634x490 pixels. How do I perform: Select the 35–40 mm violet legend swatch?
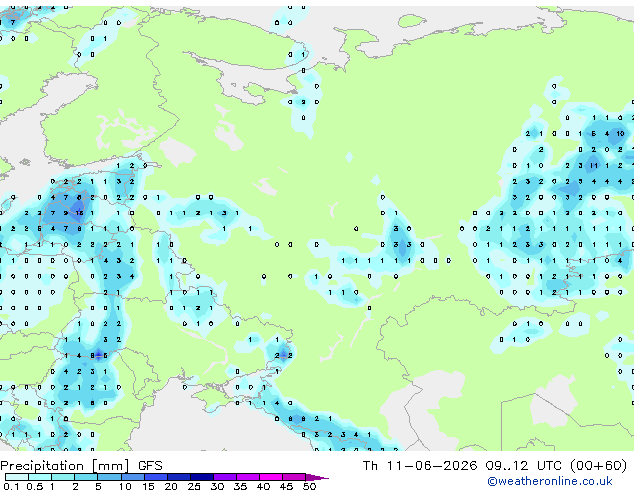248,477
